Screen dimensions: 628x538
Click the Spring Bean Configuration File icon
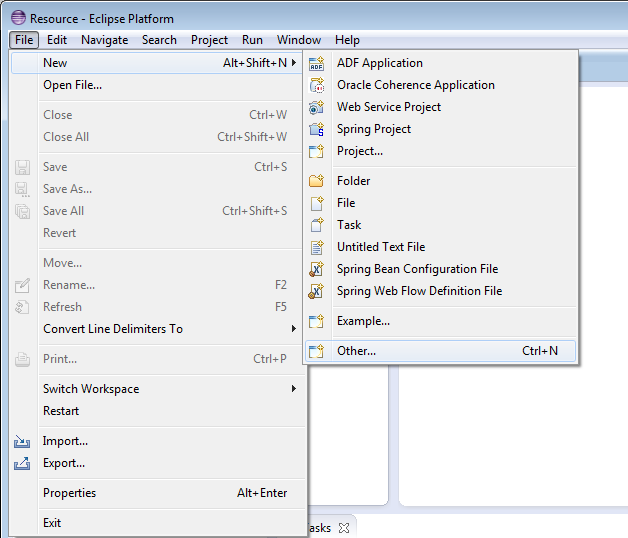(x=317, y=269)
